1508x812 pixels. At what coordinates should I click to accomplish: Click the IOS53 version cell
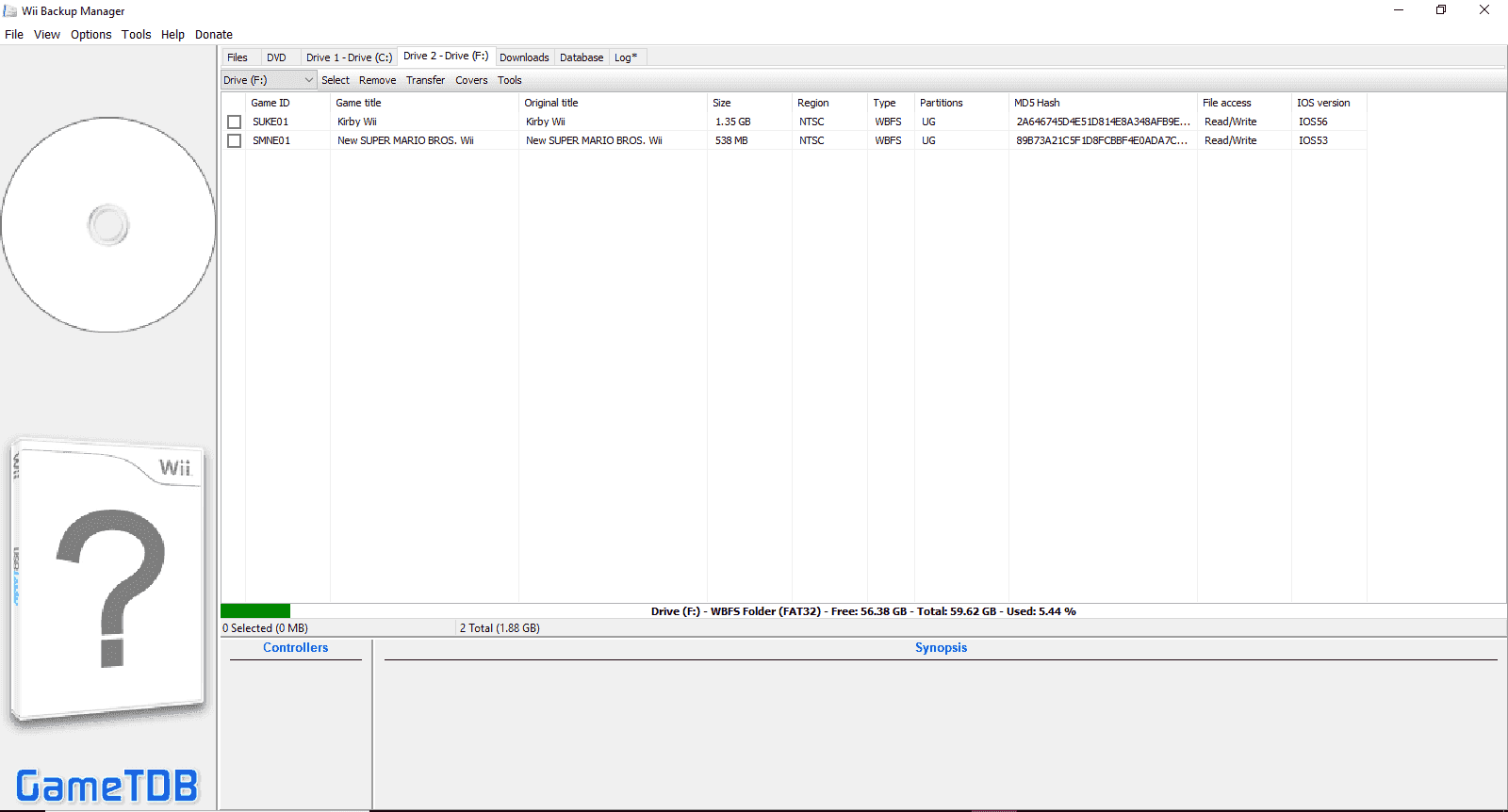coord(1313,140)
